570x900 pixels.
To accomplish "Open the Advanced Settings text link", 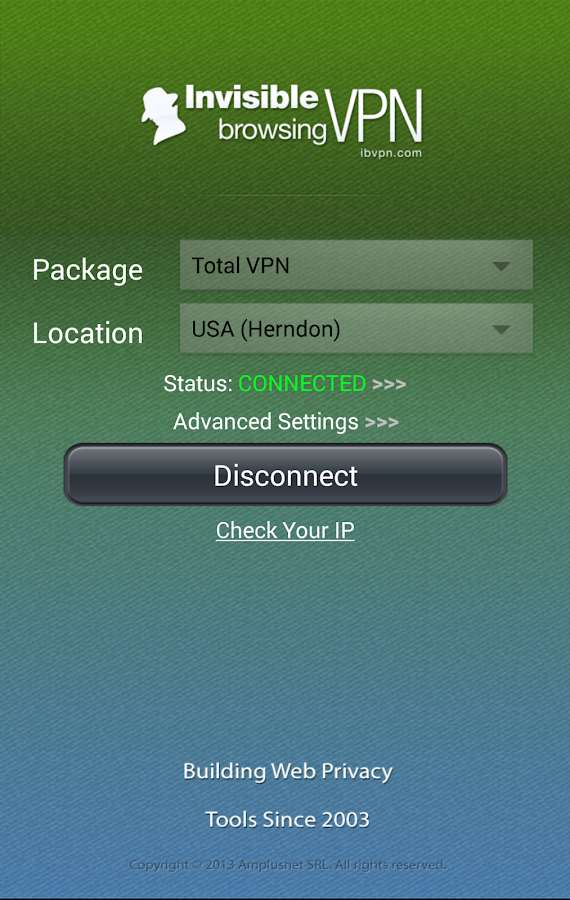I will click(x=266, y=422).
